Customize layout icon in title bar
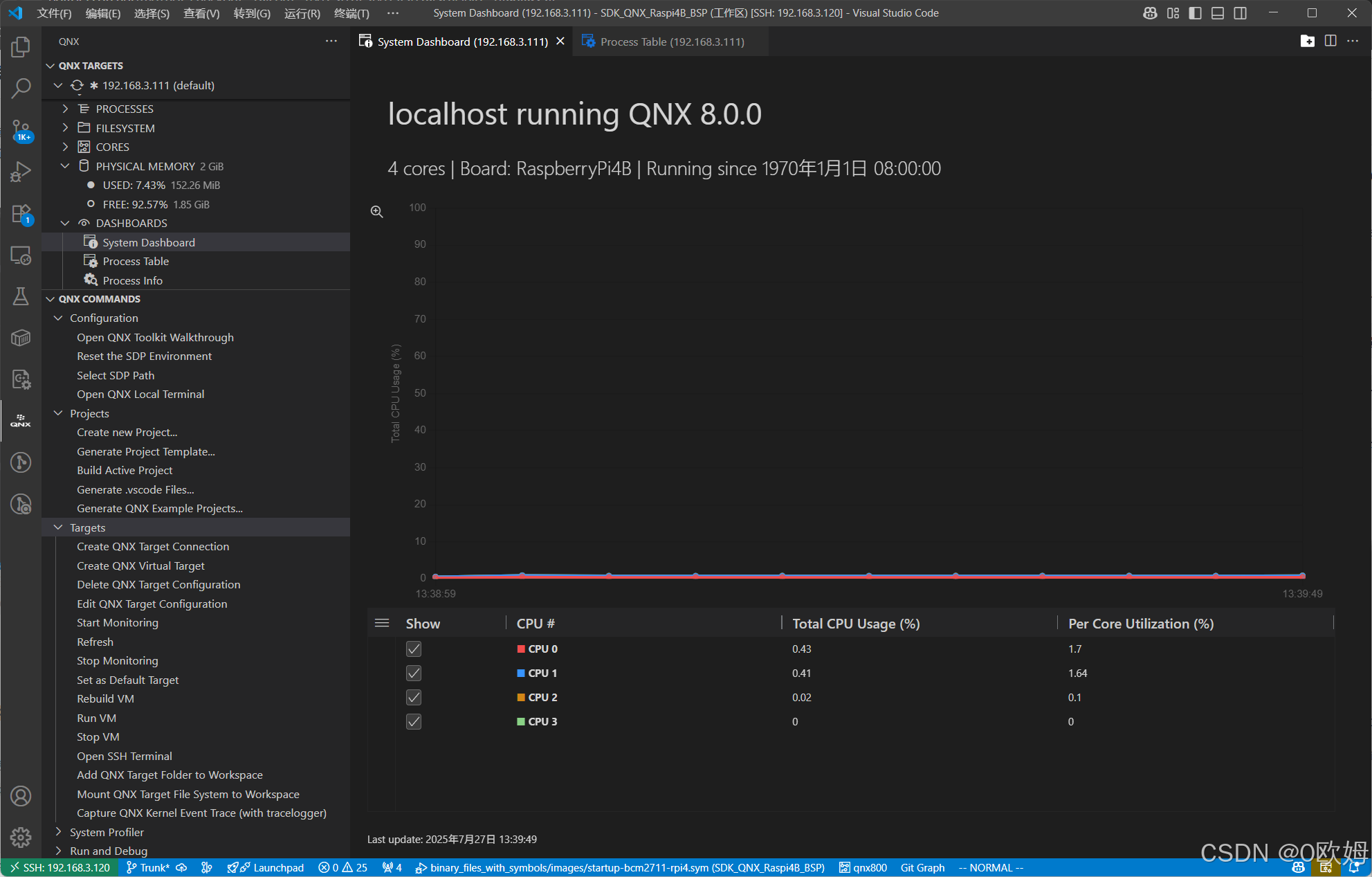 click(1173, 13)
